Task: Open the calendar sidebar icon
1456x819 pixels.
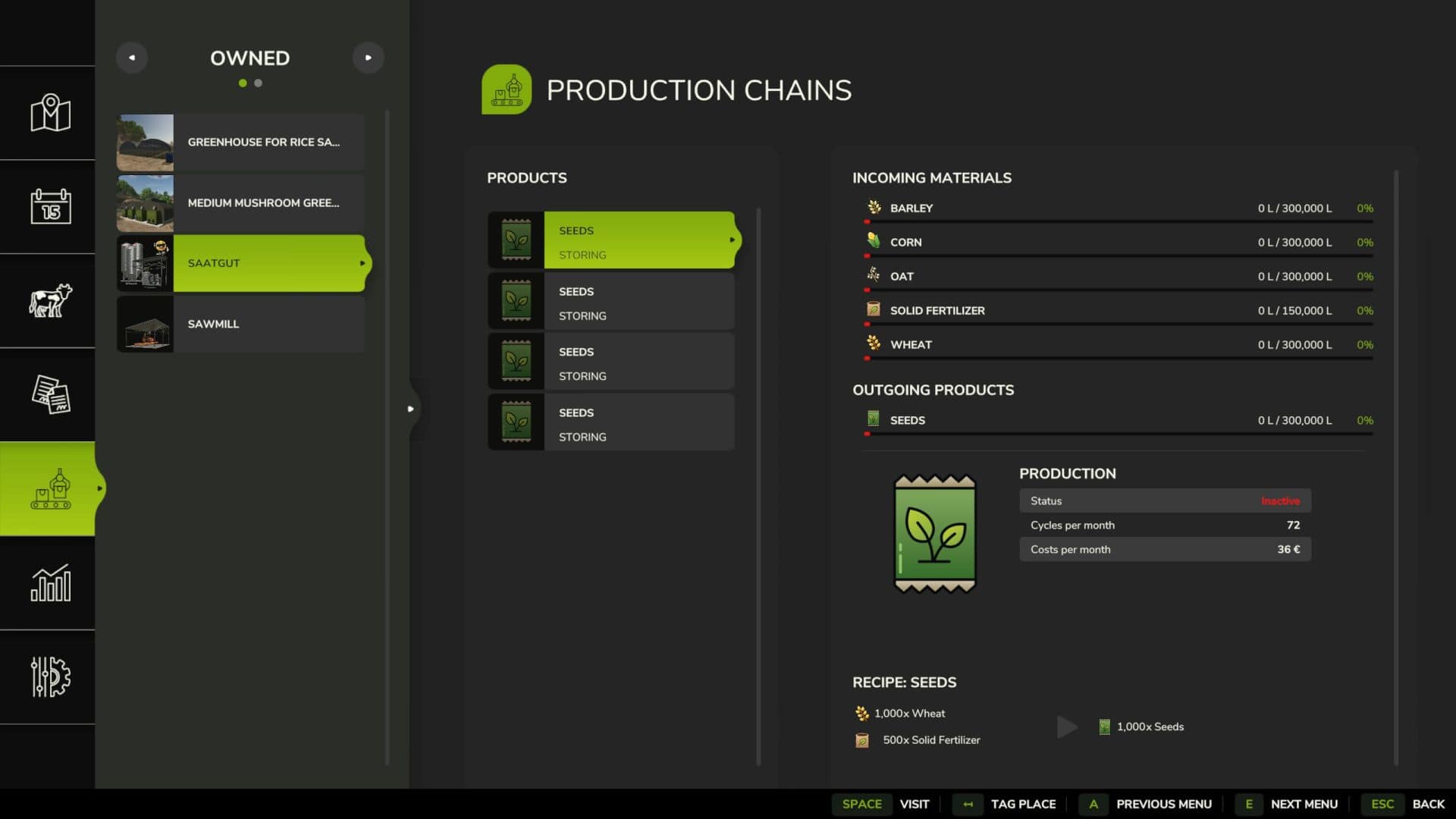Action: [50, 206]
